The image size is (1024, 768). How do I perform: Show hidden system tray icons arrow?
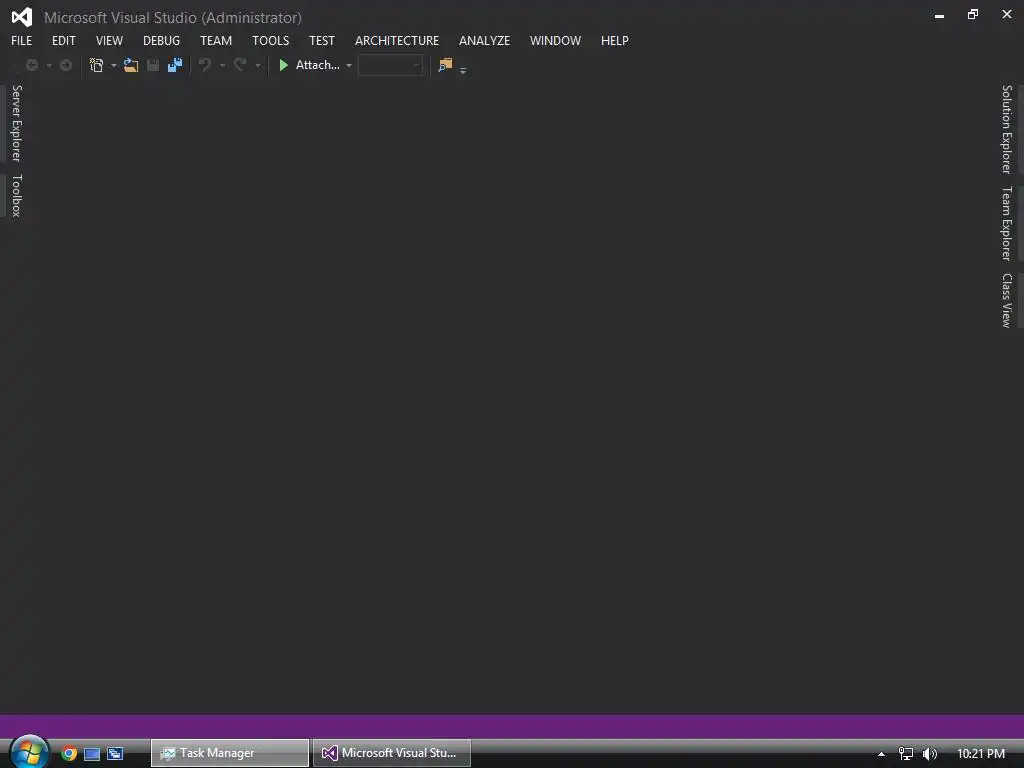coord(881,754)
